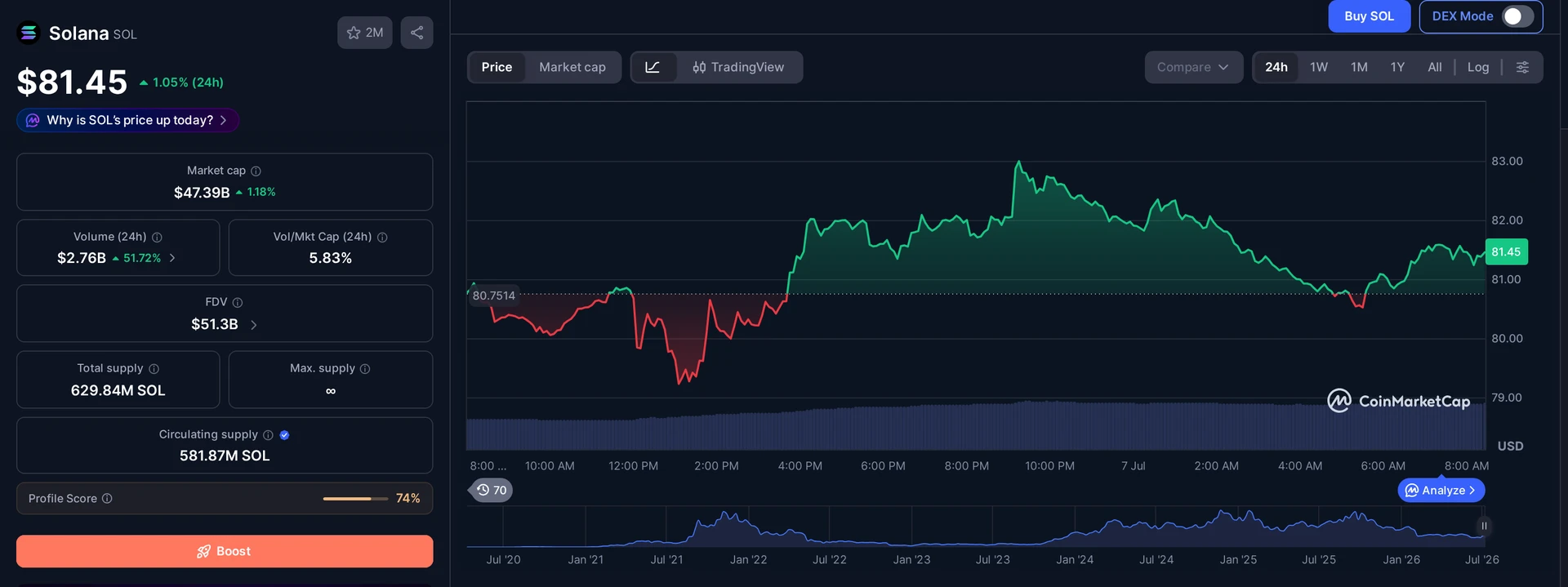Open the Vol/Mkt Cap (24h) info icon
The width and height of the screenshot is (1568, 587).
[x=382, y=237]
